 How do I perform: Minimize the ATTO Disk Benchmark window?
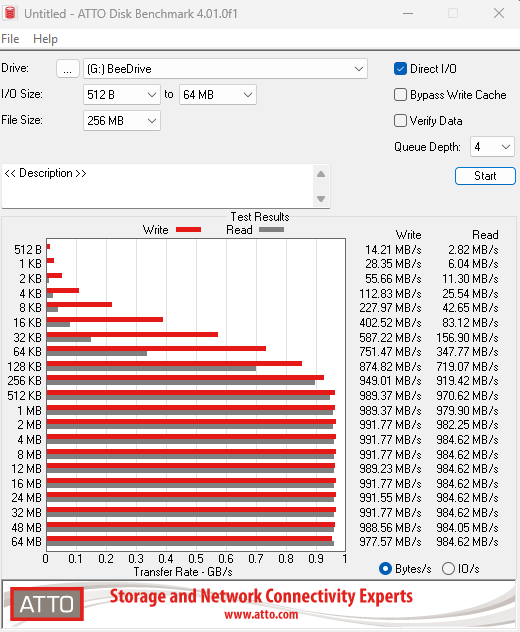[408, 13]
